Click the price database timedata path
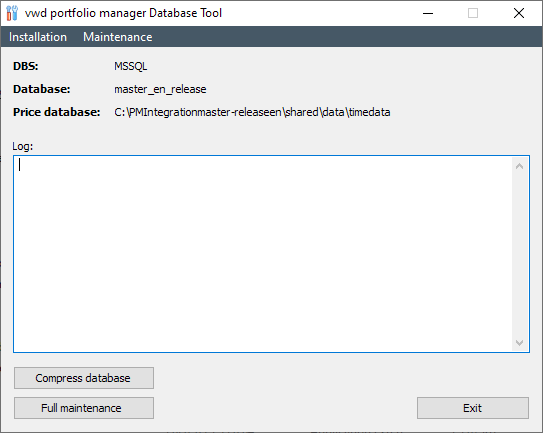 [252, 112]
